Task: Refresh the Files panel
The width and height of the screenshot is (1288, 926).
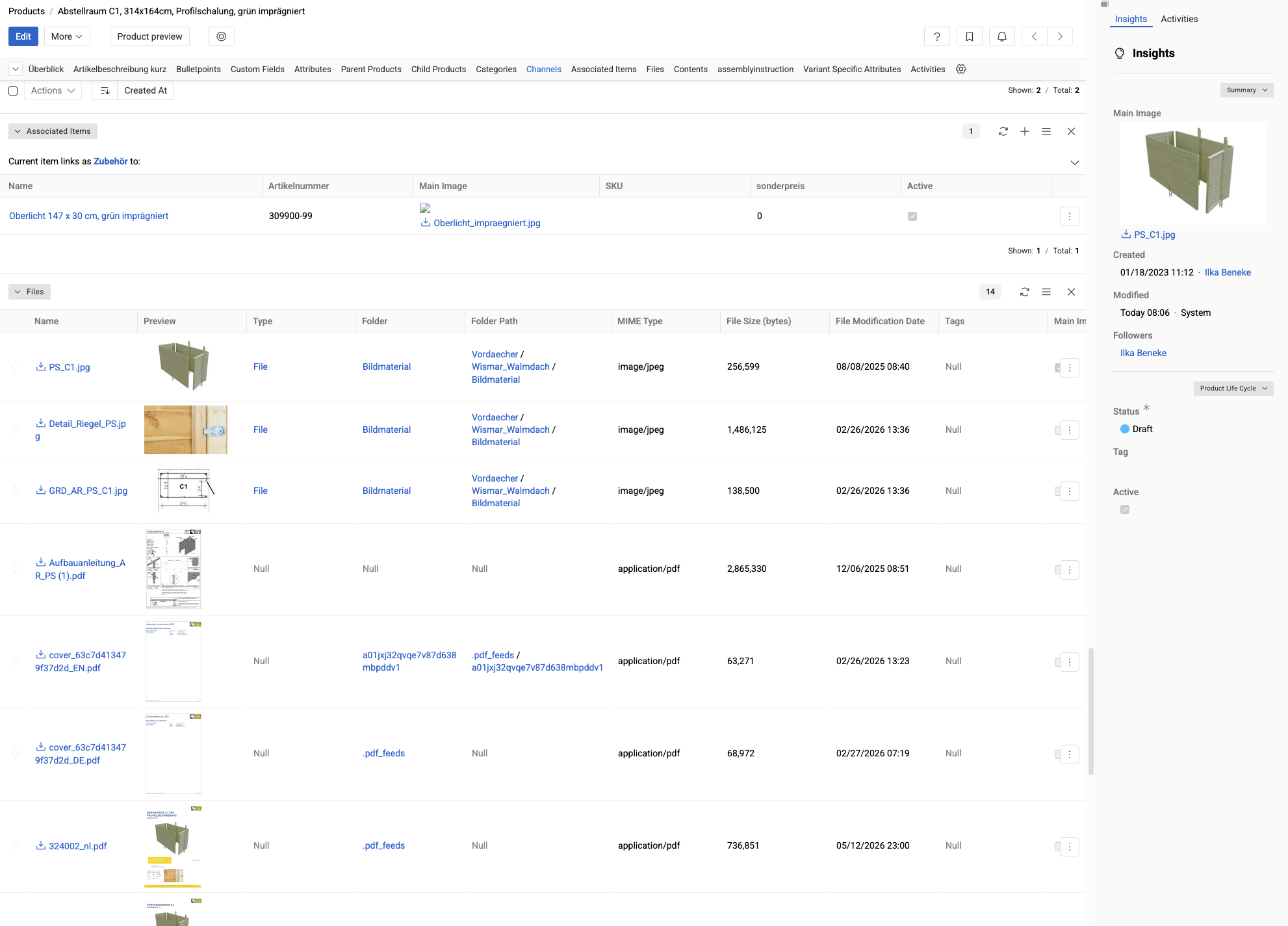Action: [x=1025, y=292]
